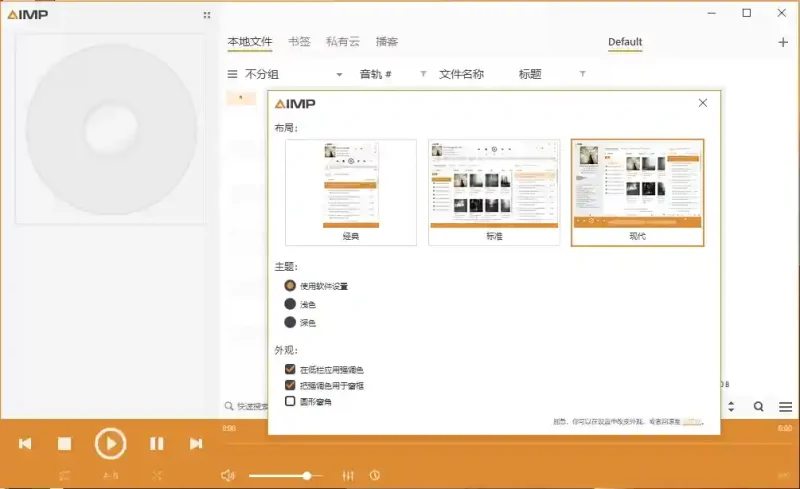Uncheck 把强调色用于窗框 checkbox
The height and width of the screenshot is (489, 800).
(x=290, y=385)
